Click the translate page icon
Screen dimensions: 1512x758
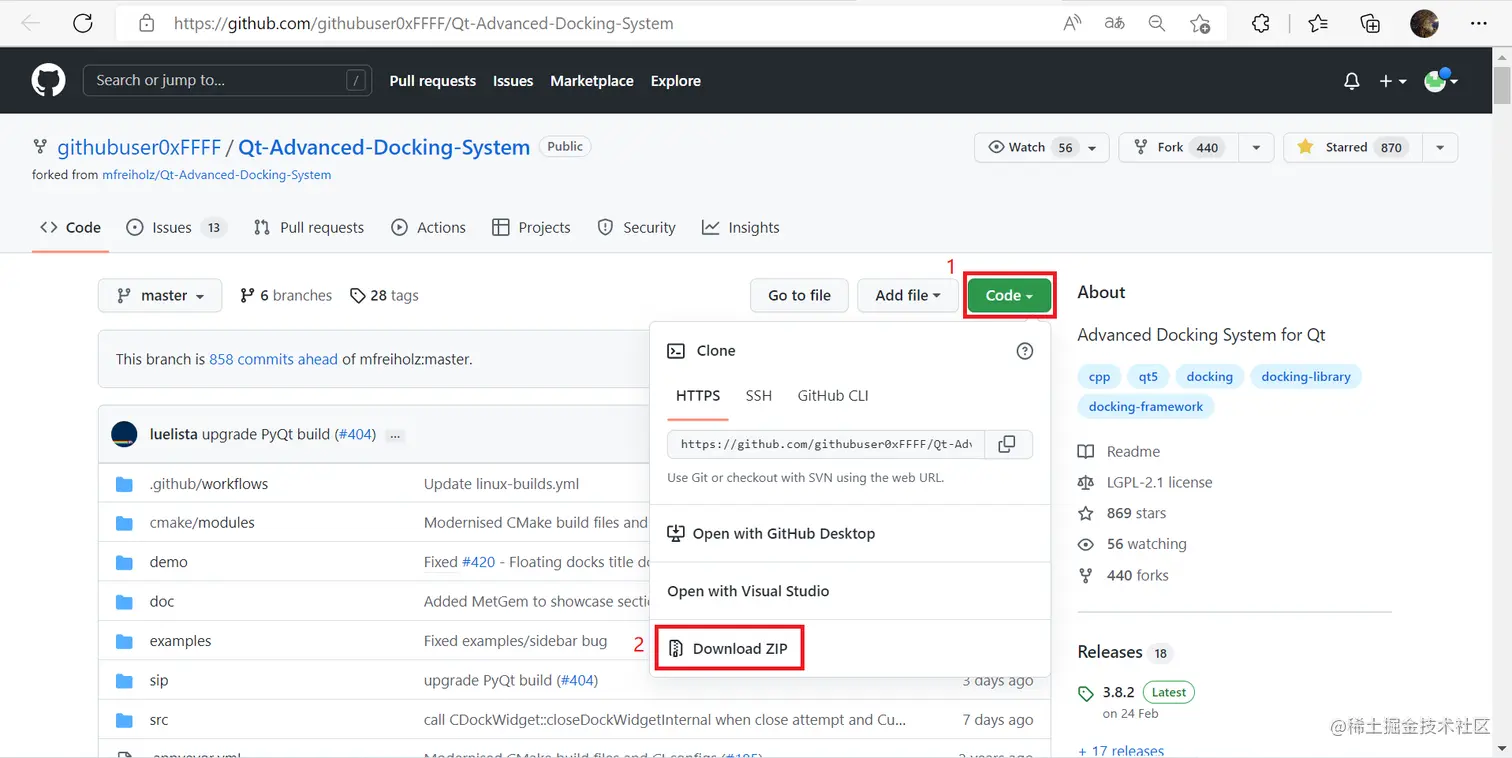(1114, 23)
